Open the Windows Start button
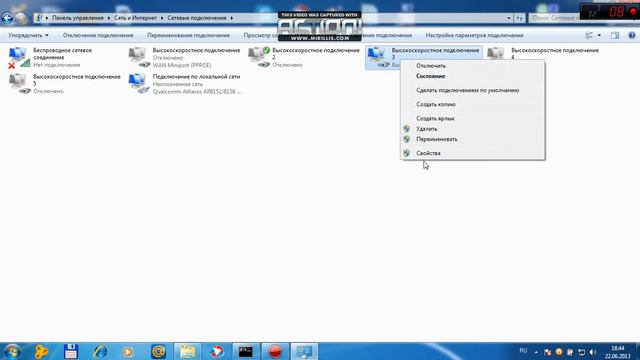The height and width of the screenshot is (360, 640). coord(12,351)
